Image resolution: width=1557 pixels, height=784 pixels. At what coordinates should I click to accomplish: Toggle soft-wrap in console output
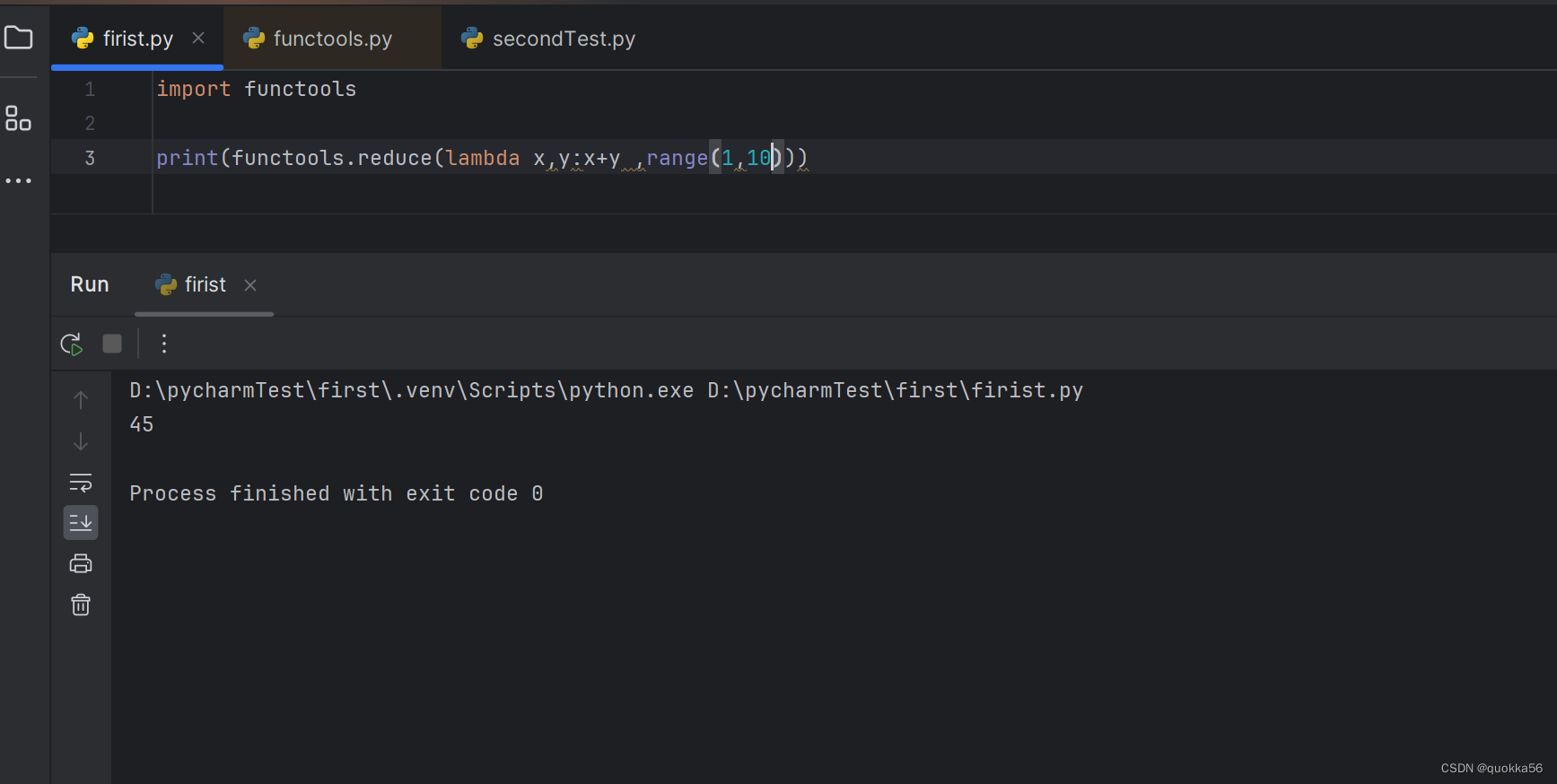coord(81,483)
